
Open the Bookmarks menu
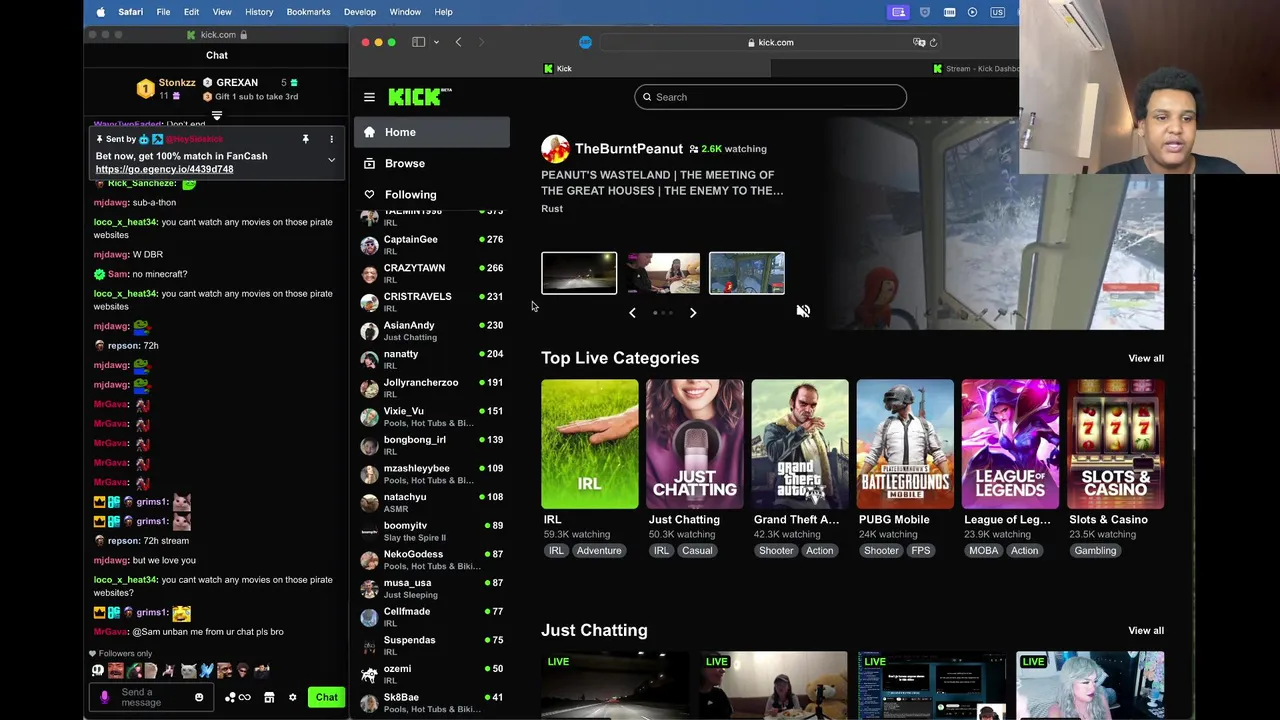point(308,12)
